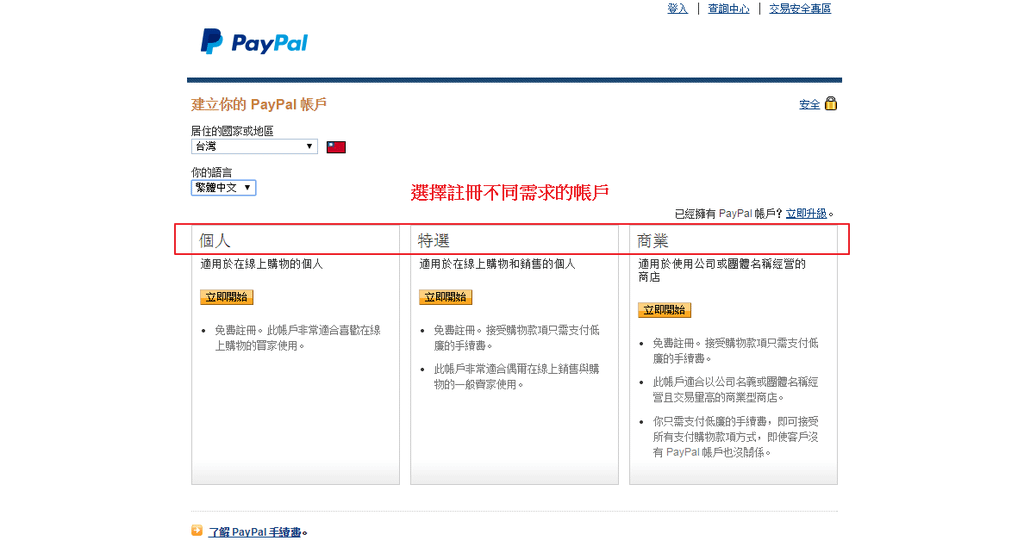Screen dimensions: 1024x553
Task: Click 特選 bullet about 偶爾在線上銷售
Action: coord(516,377)
